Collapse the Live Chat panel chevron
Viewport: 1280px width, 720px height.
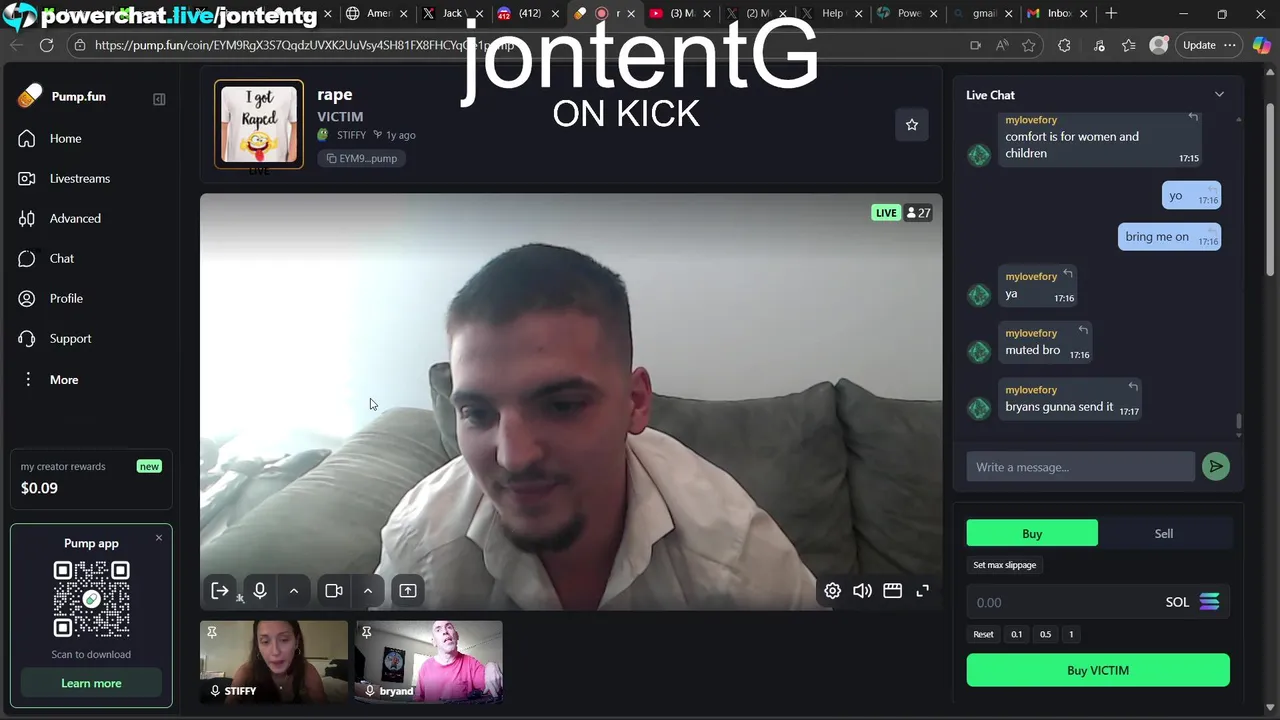click(1219, 94)
